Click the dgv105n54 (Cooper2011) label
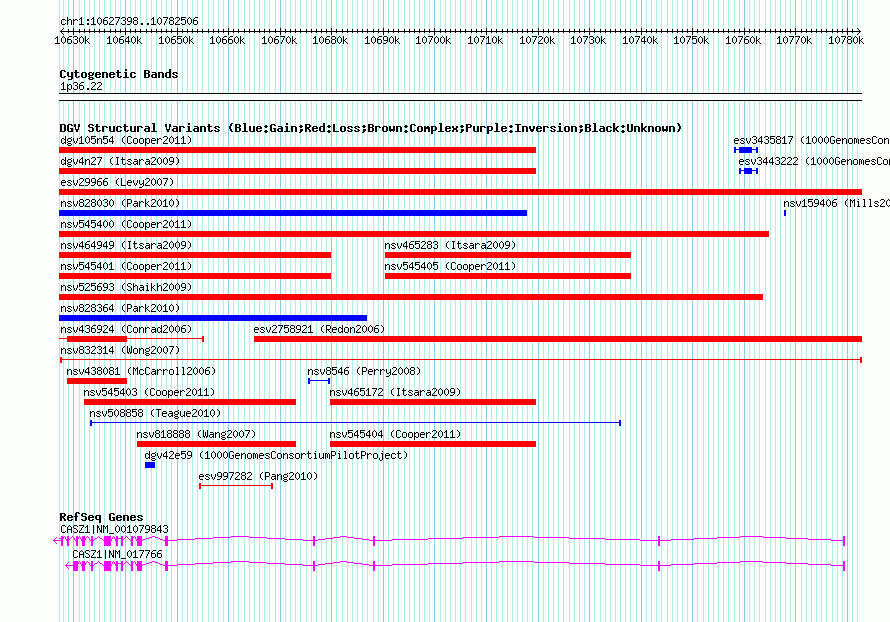The height and width of the screenshot is (622, 890). 126,140
